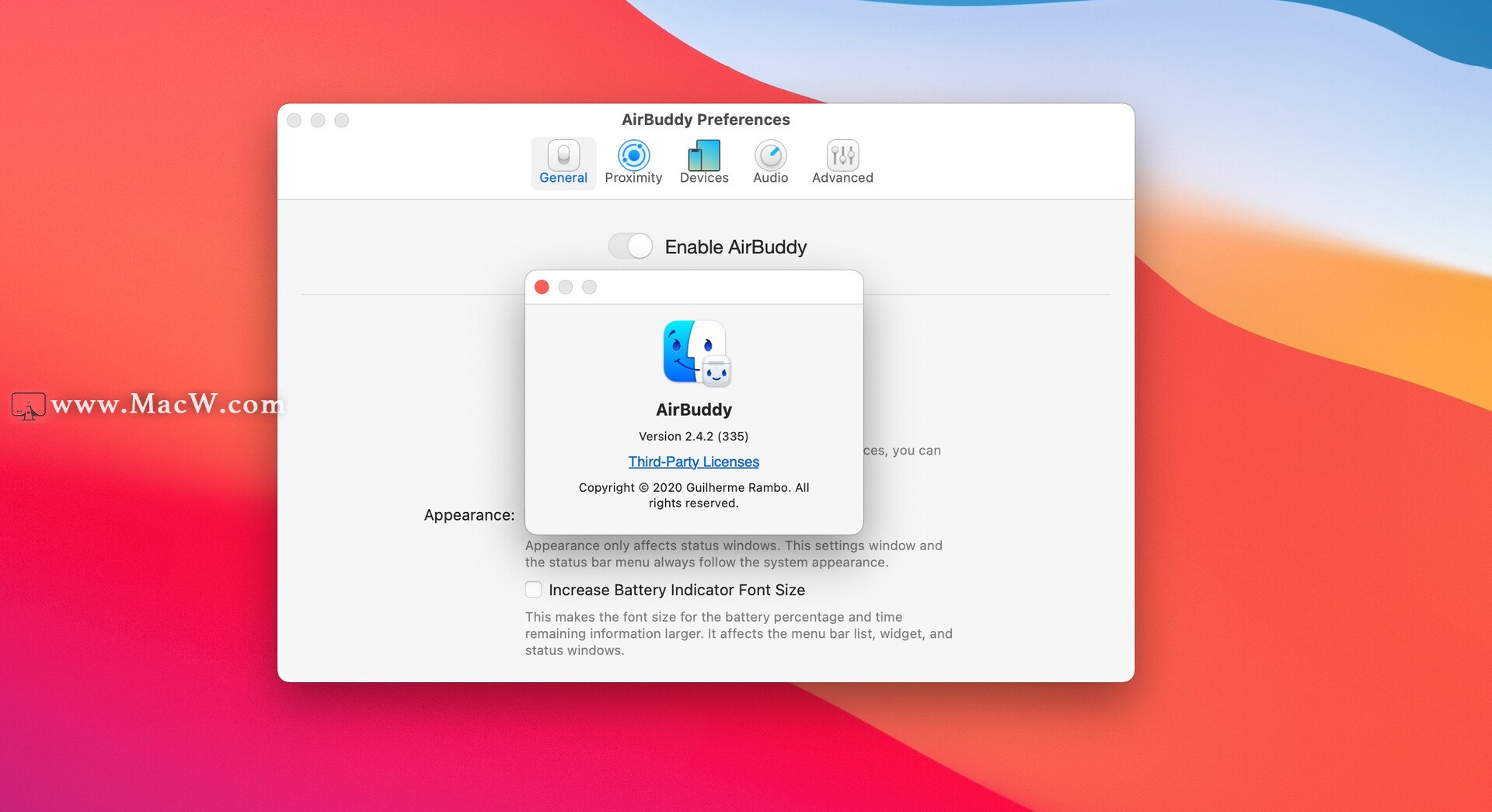The height and width of the screenshot is (812, 1492).
Task: Click the gray zoom button of the about window
Action: pyautogui.click(x=590, y=288)
